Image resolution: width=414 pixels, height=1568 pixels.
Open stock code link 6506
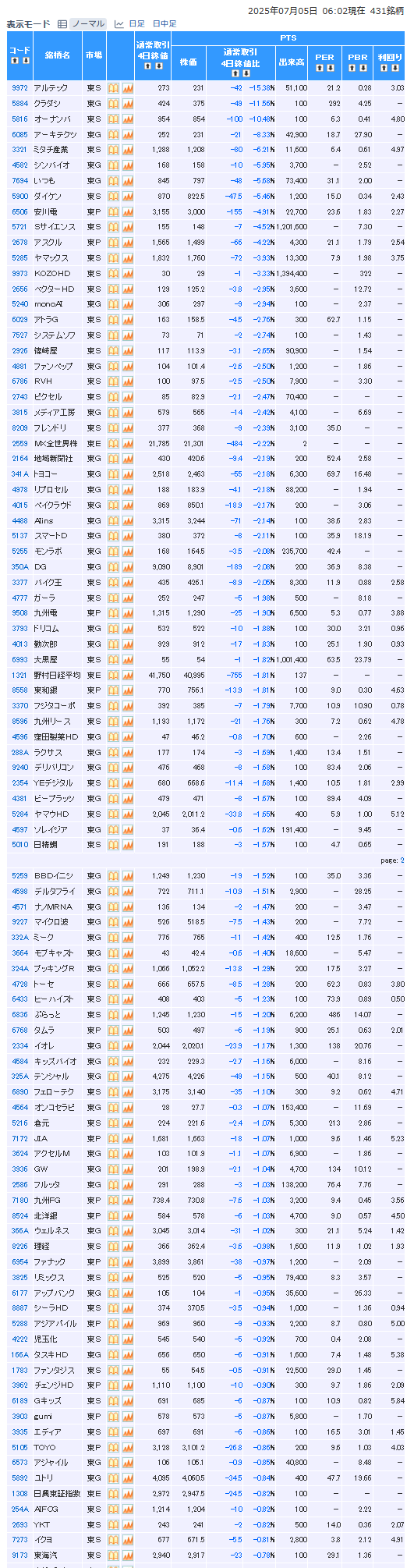pyautogui.click(x=19, y=211)
